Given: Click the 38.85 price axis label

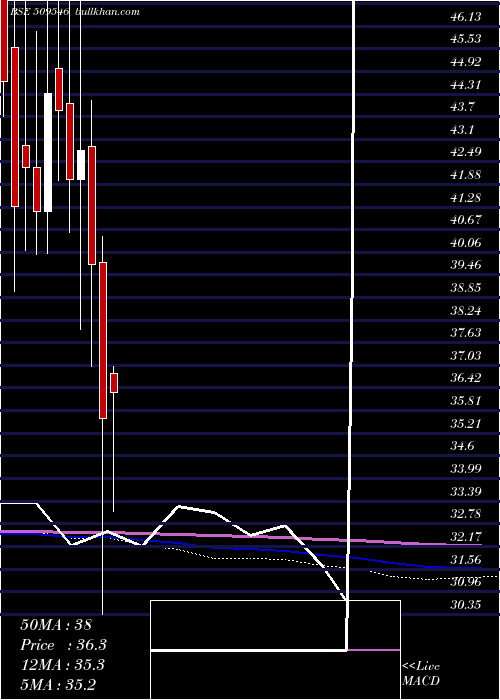Looking at the screenshot, I should (x=466, y=288).
